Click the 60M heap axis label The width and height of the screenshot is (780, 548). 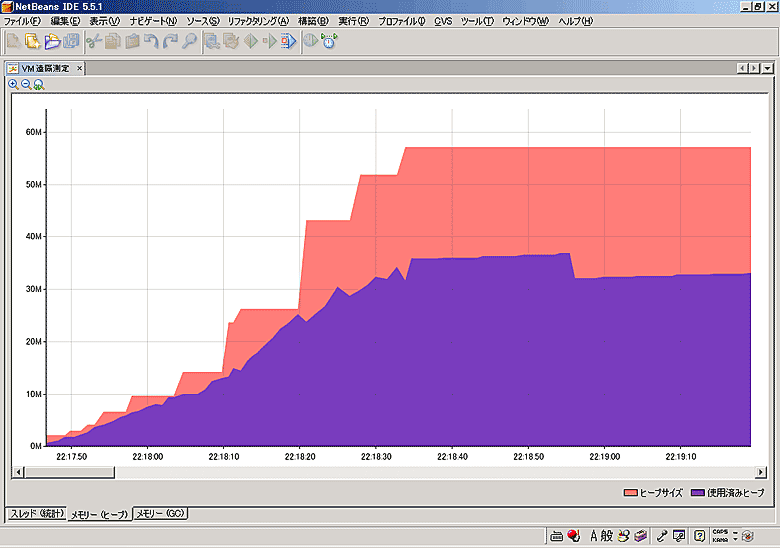33,132
